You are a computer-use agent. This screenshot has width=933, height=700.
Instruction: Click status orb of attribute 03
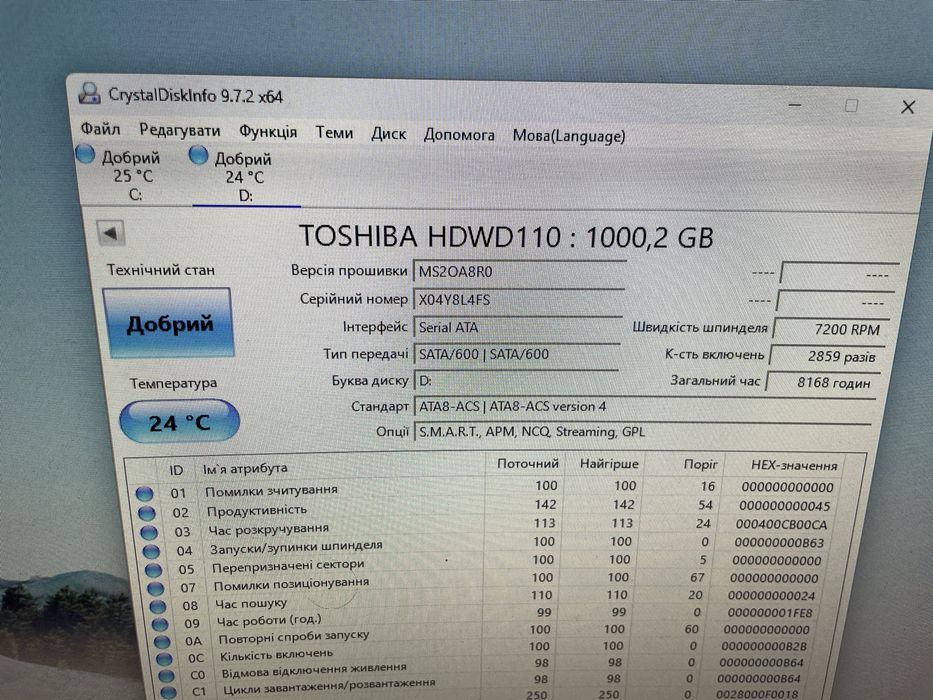pyautogui.click(x=149, y=532)
